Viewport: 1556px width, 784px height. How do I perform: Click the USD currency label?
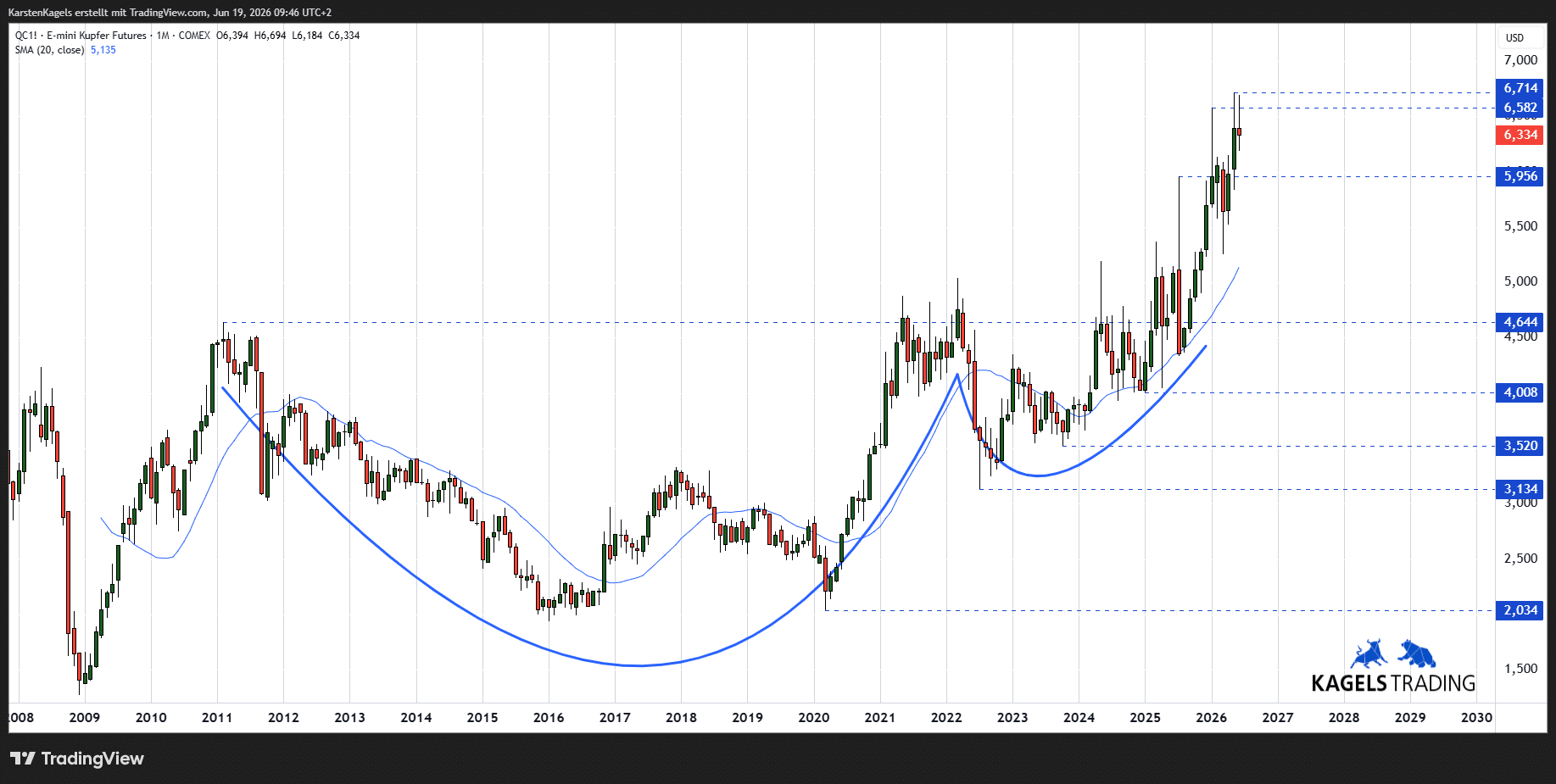[x=1514, y=37]
